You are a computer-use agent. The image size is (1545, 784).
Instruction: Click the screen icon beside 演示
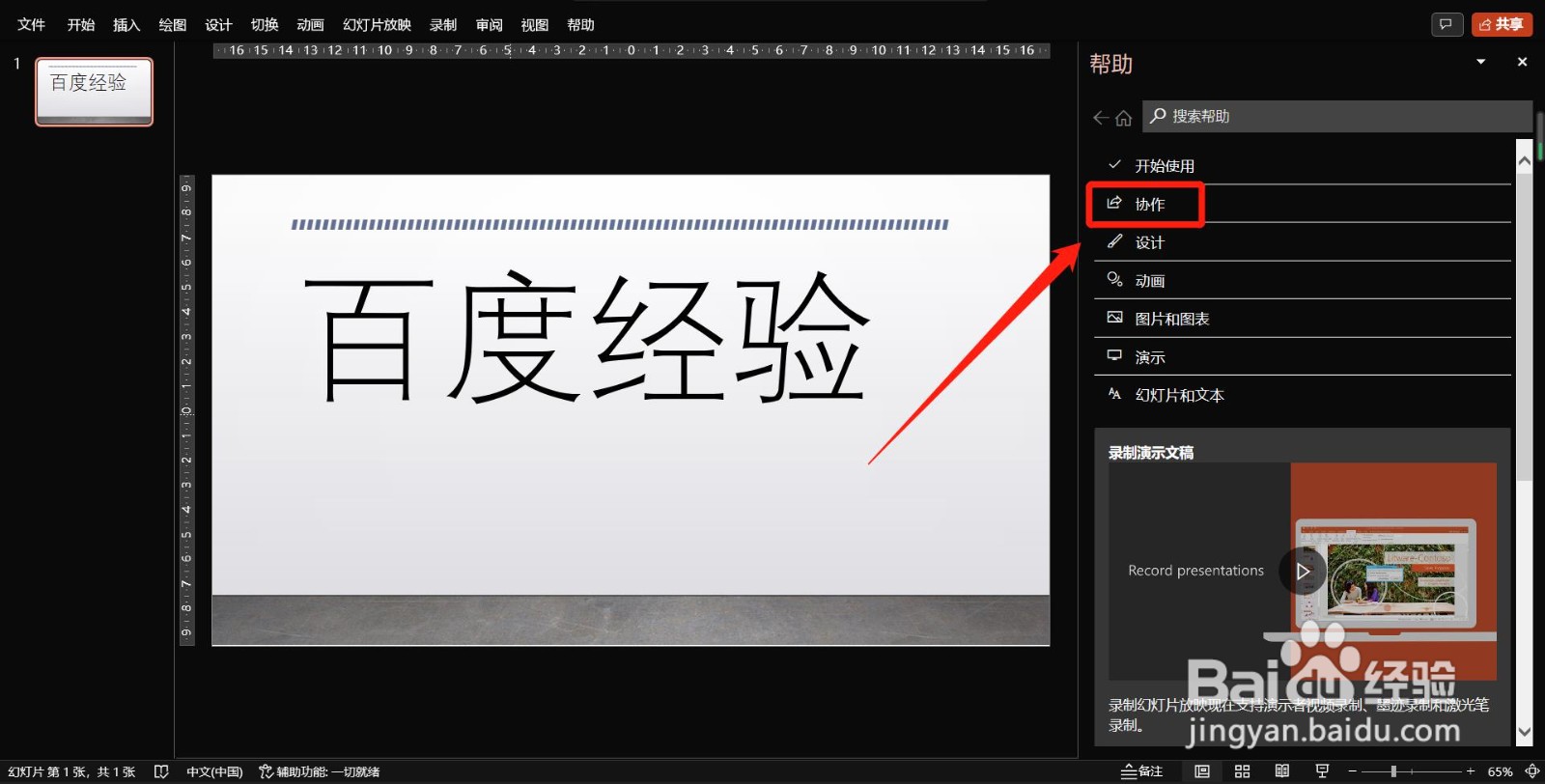(x=1114, y=355)
